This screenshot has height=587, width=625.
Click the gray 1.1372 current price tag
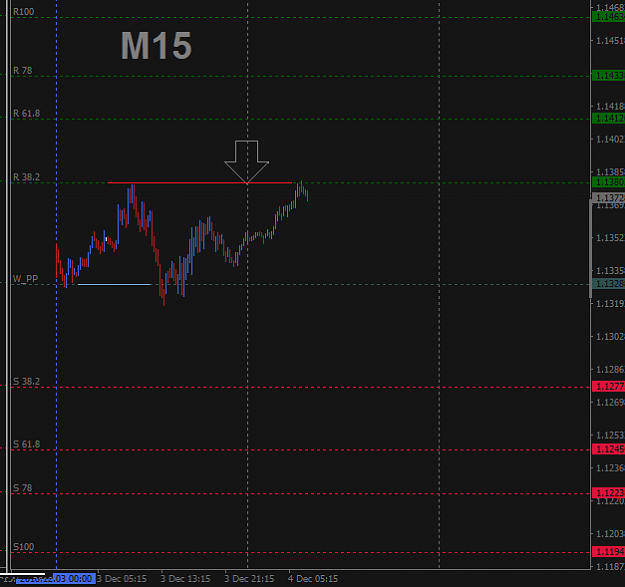pos(609,198)
